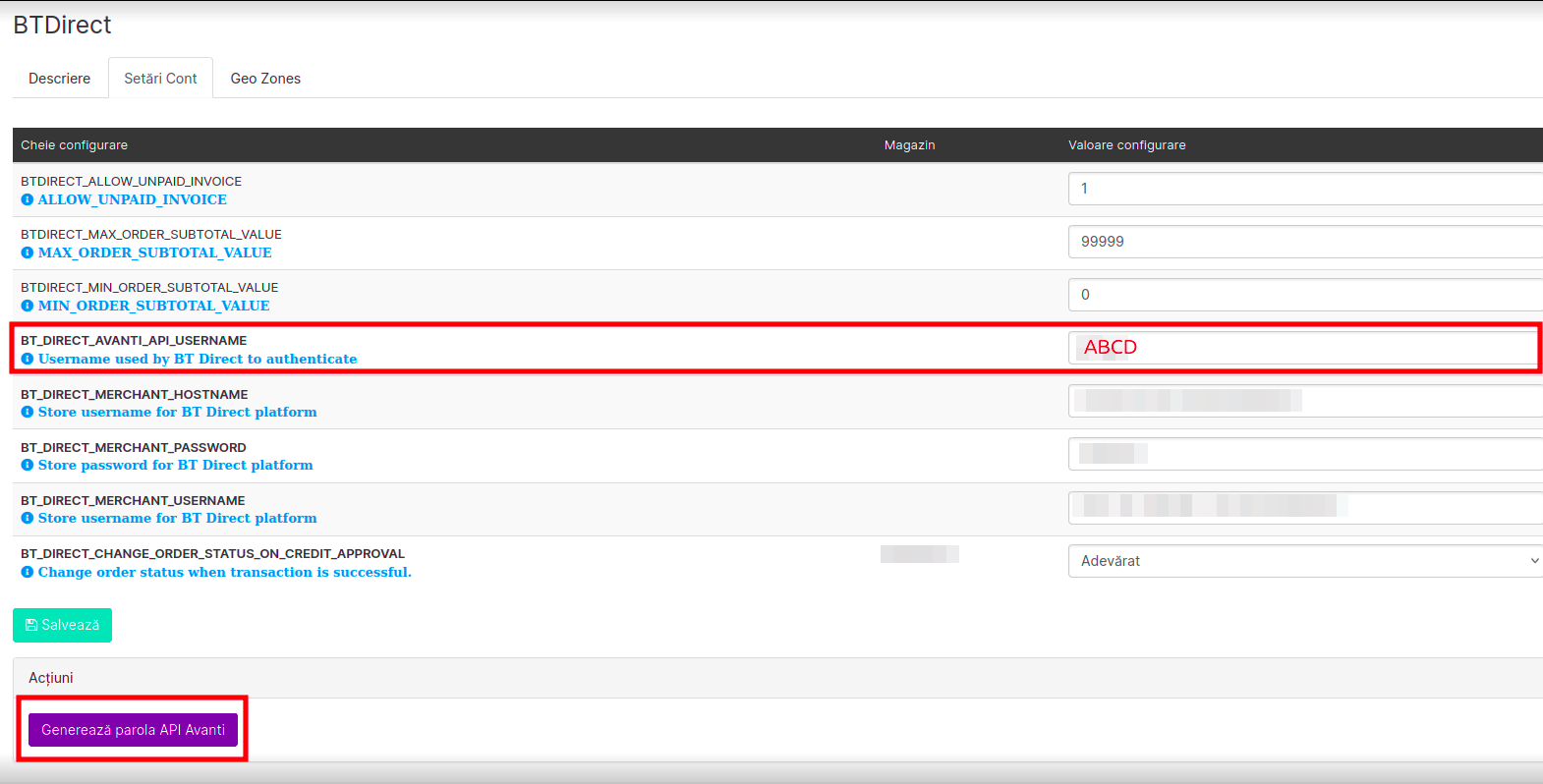
Task: Select the Setări Cont tab
Action: point(160,79)
